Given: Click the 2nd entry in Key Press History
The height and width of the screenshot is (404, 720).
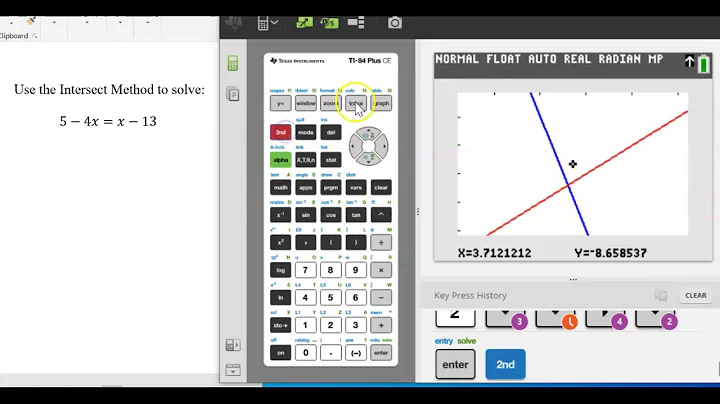Looking at the screenshot, I should pos(505,365).
